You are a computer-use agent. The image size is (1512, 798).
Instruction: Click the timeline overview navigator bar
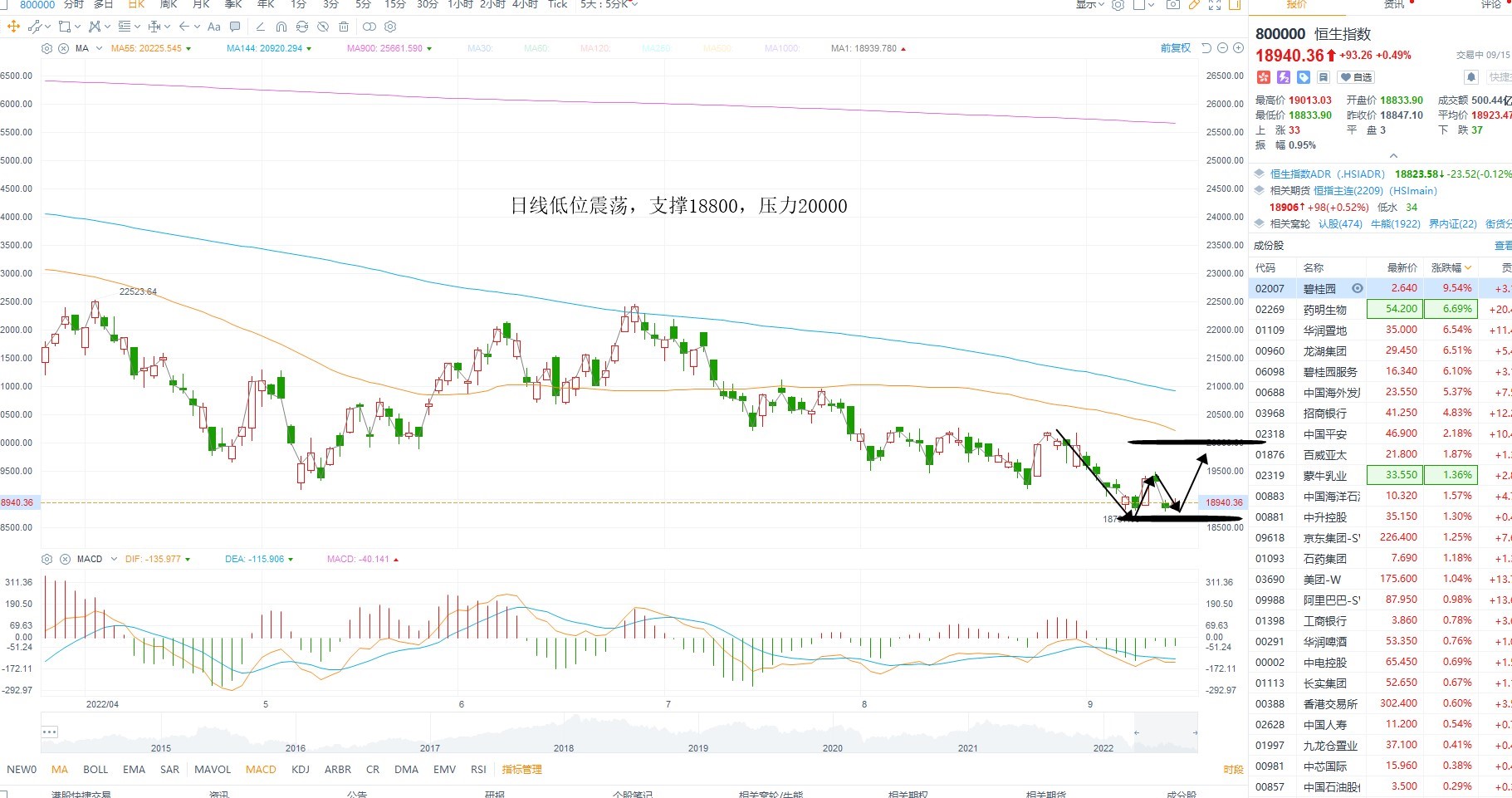tap(619, 732)
